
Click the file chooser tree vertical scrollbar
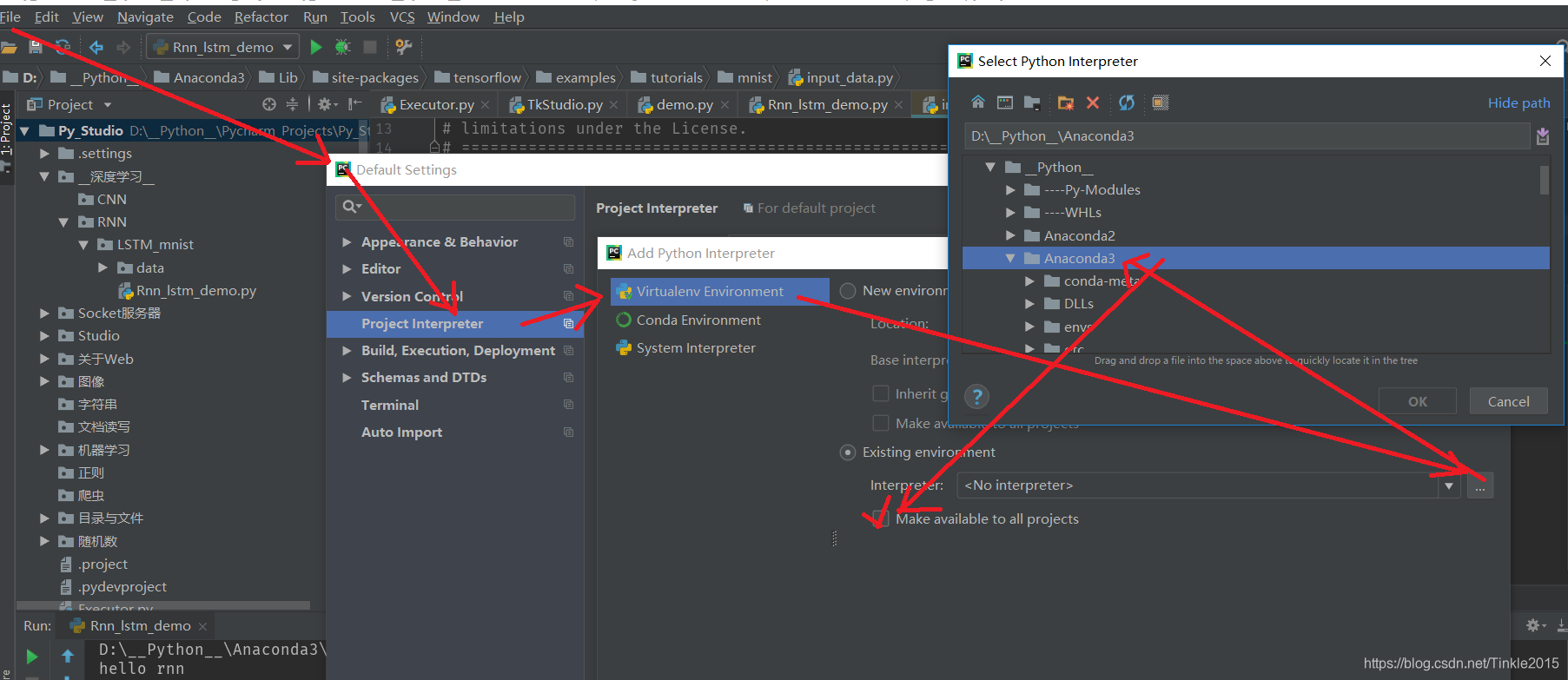[x=1544, y=180]
